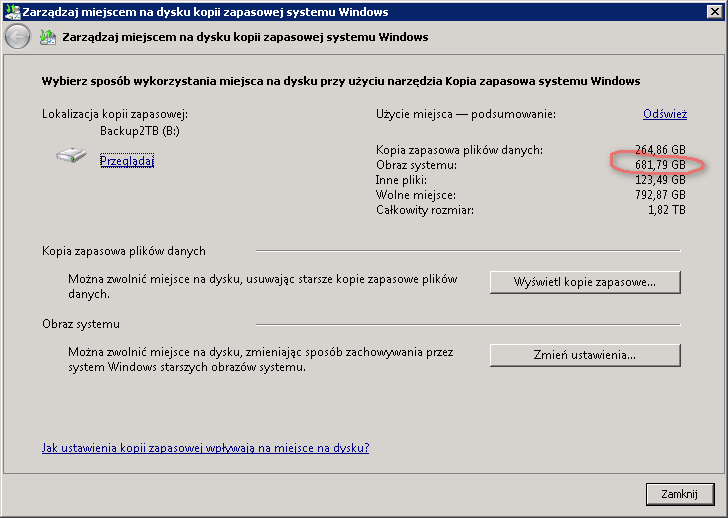Image resolution: width=728 pixels, height=518 pixels.
Task: Click the 123,49 GB other files value
Action: coord(660,180)
